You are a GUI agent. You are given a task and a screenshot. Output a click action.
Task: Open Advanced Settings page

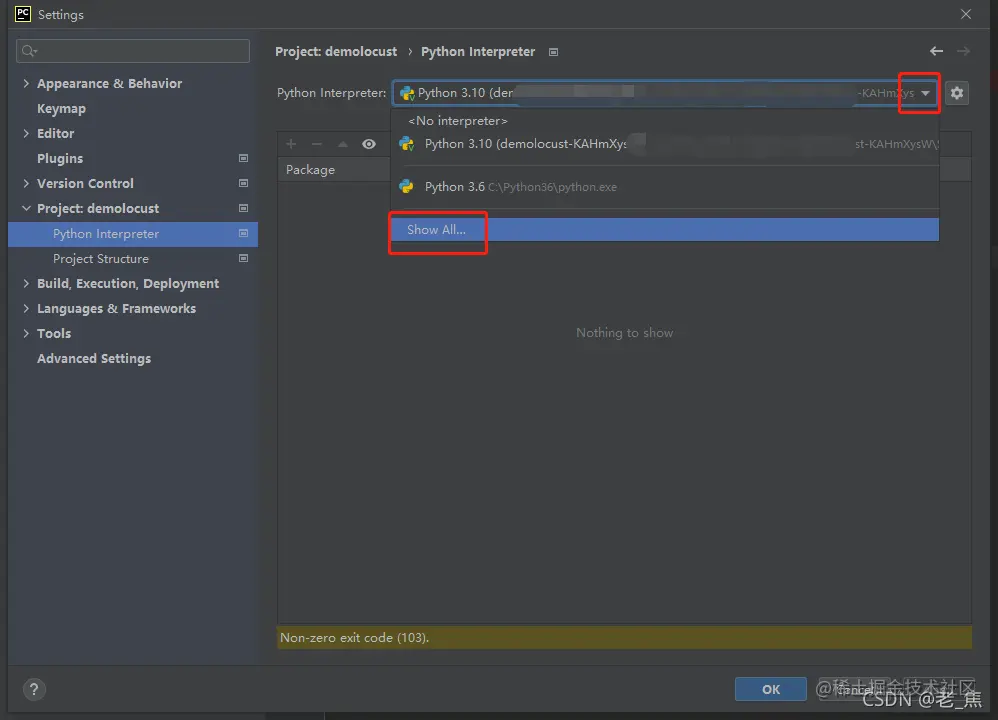(94, 358)
